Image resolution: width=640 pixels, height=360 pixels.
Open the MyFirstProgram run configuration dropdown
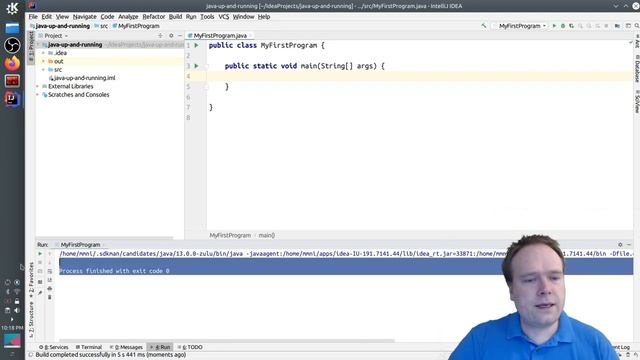pos(519,26)
